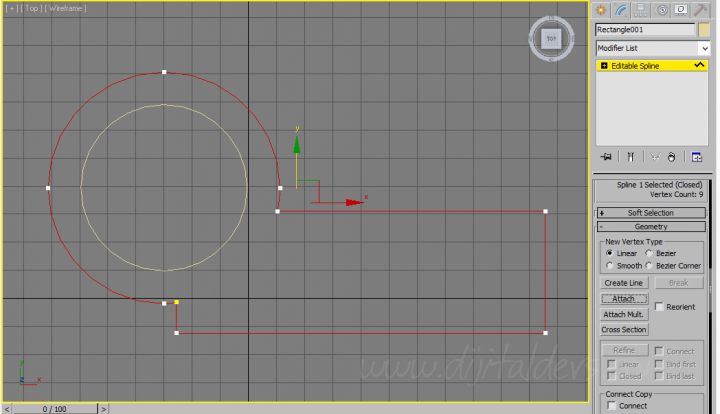Viewport: 720px width, 414px height.
Task: Tick the Bind last checkbox
Action: click(659, 376)
